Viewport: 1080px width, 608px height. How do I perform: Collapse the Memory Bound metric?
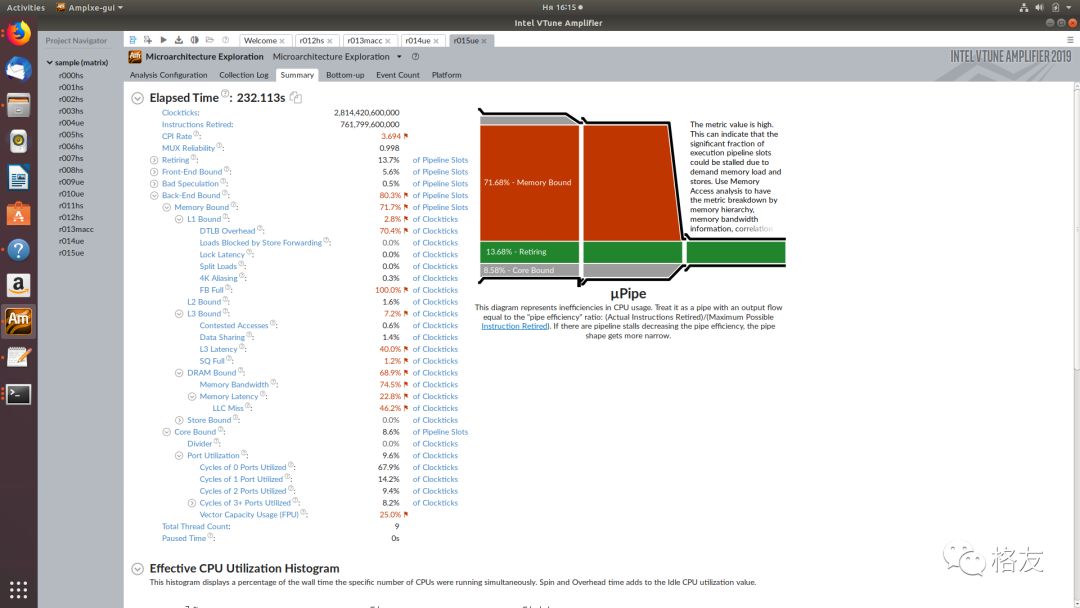167,207
